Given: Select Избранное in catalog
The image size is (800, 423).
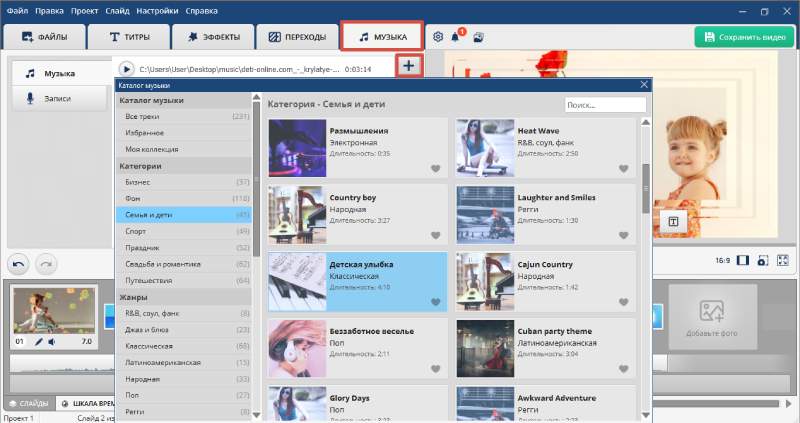Looking at the screenshot, I should (x=184, y=133).
